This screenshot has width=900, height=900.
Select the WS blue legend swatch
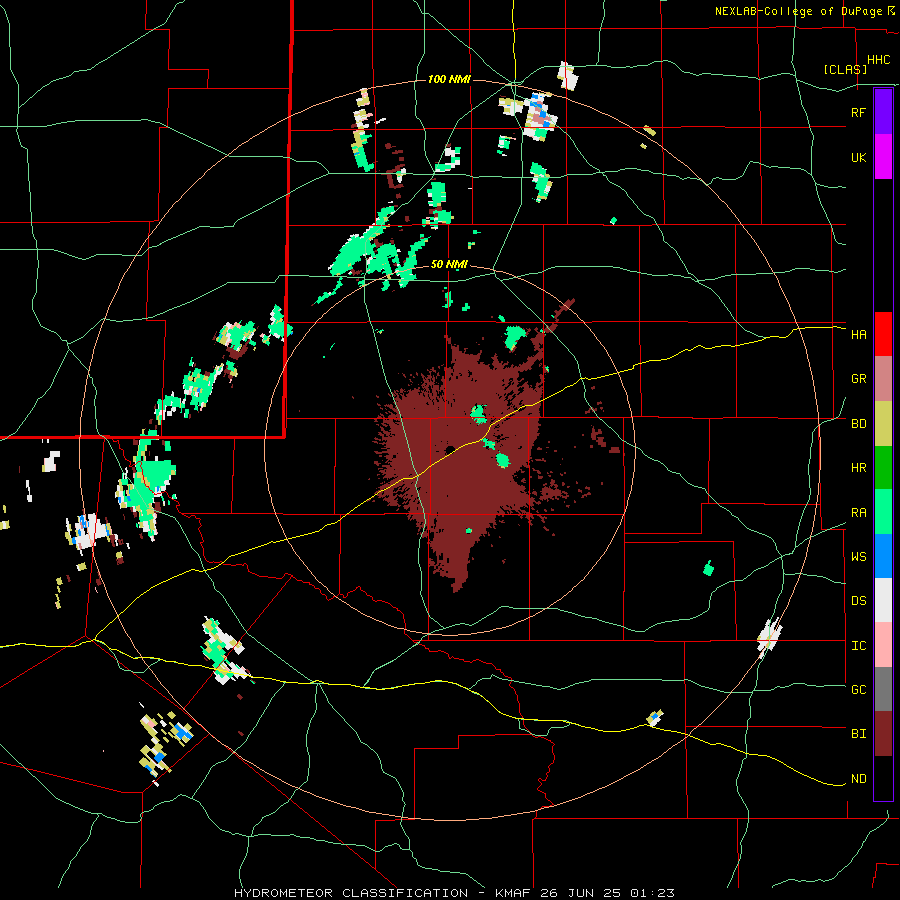883,556
